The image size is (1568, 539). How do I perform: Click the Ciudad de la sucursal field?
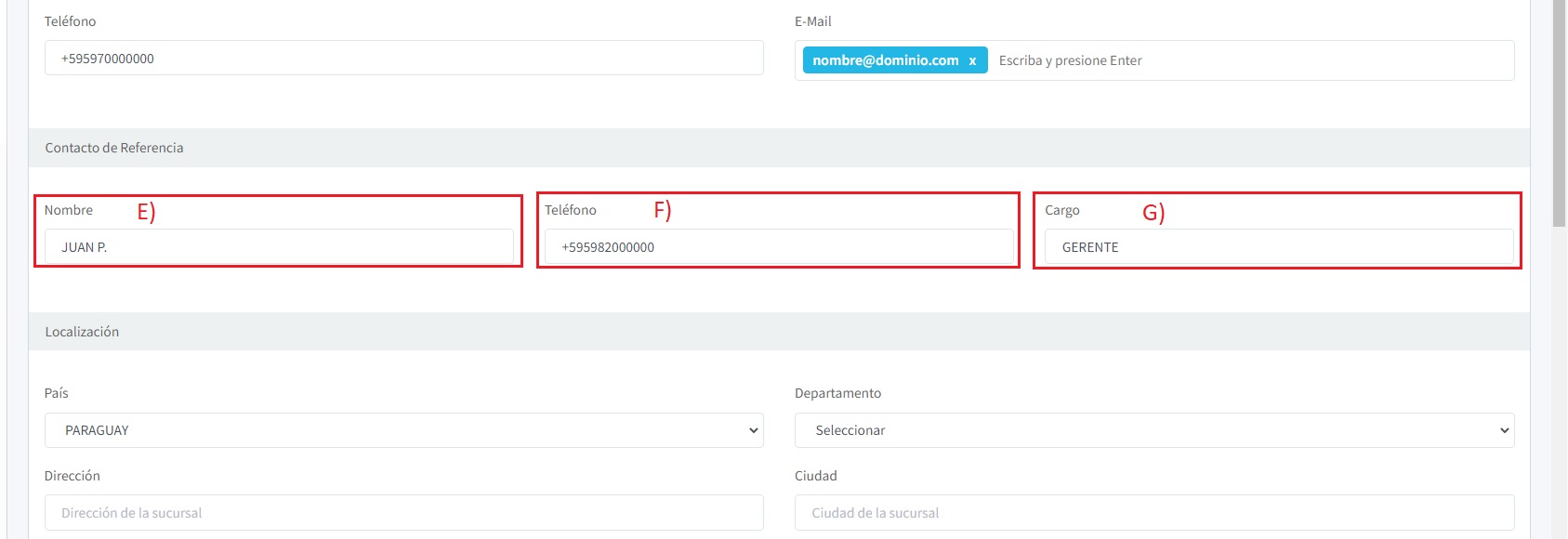click(1153, 513)
